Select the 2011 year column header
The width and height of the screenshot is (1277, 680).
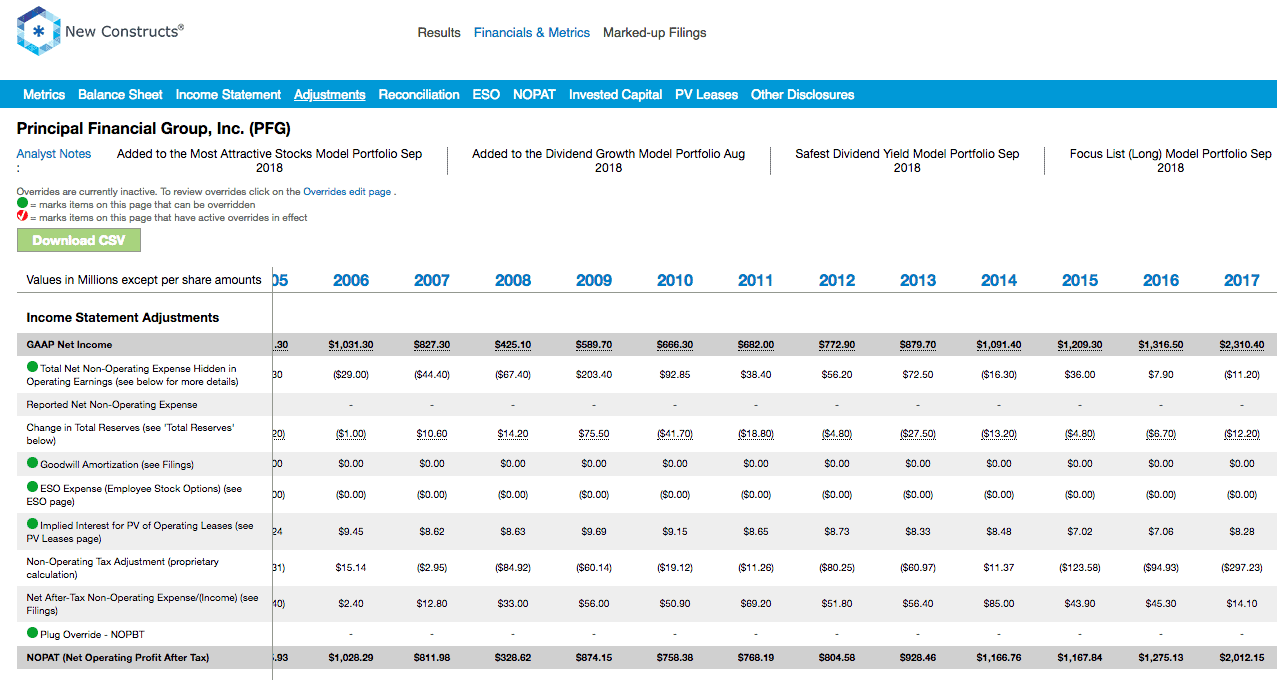click(x=756, y=281)
